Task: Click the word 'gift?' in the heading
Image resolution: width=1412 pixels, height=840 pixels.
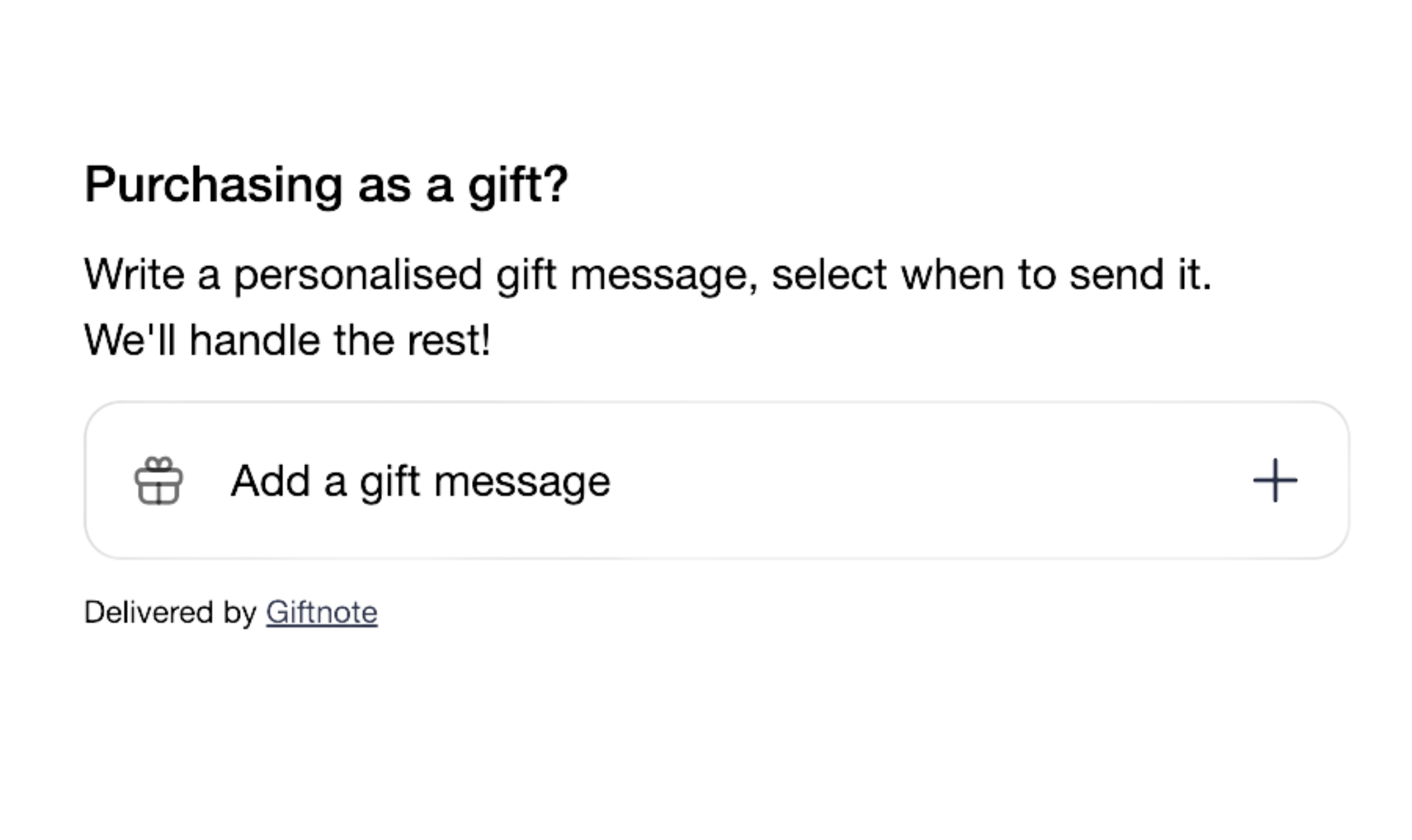Action: (x=518, y=184)
